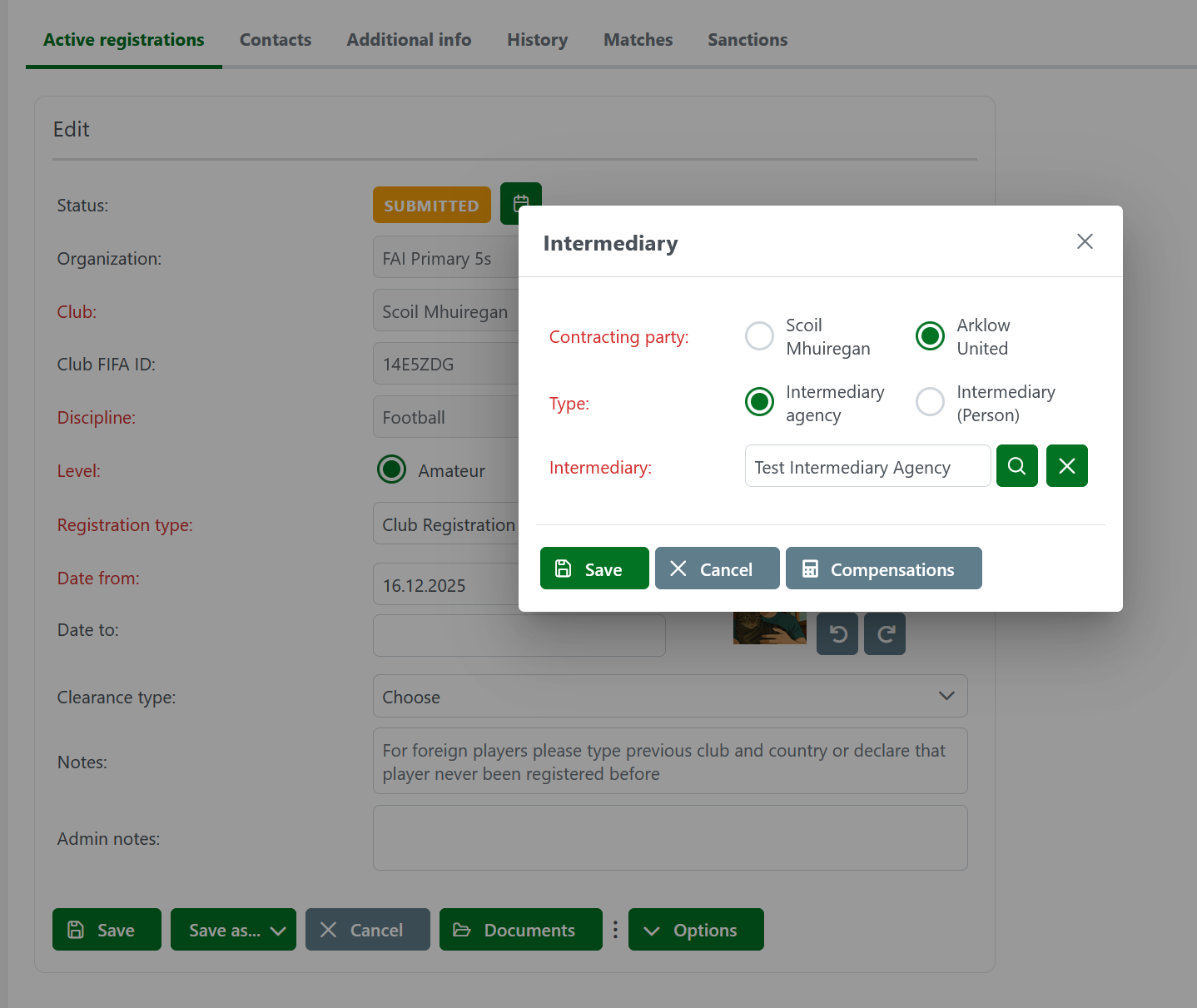The width and height of the screenshot is (1197, 1008).
Task: Select Scoil Mhuiregan as contracting party
Action: (x=759, y=336)
